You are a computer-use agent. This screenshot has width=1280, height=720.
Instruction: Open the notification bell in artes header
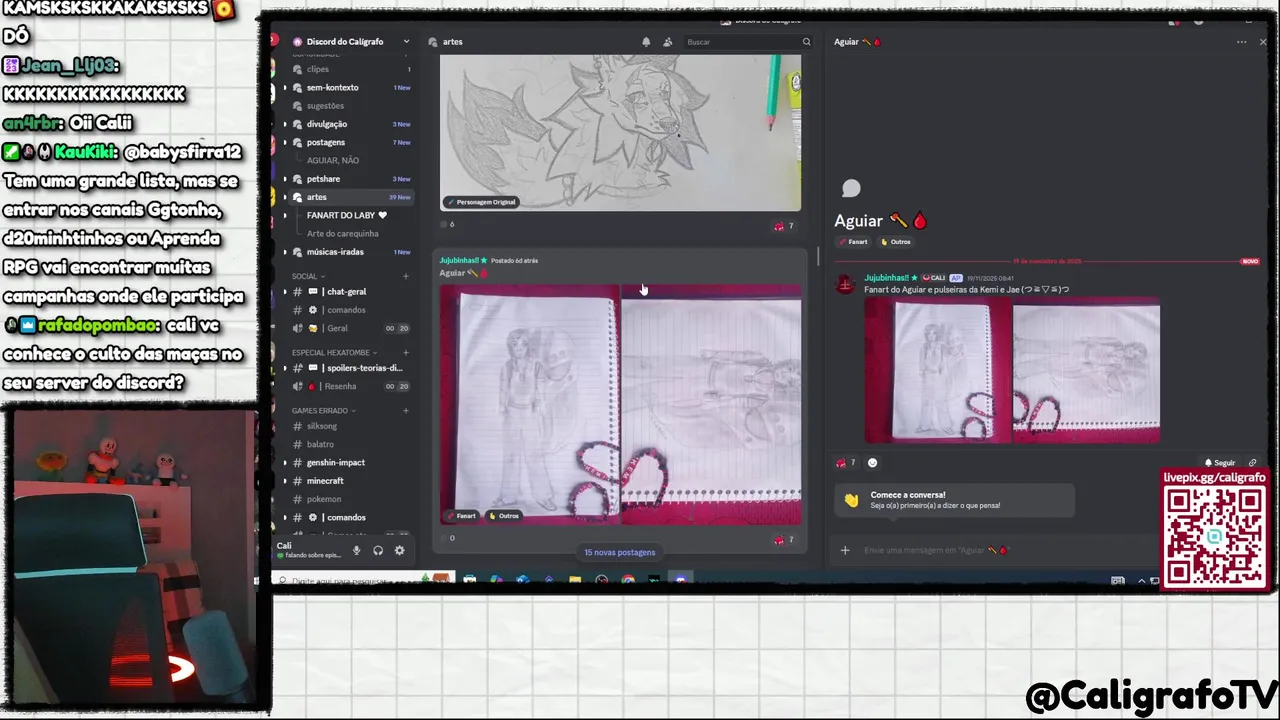(x=646, y=42)
